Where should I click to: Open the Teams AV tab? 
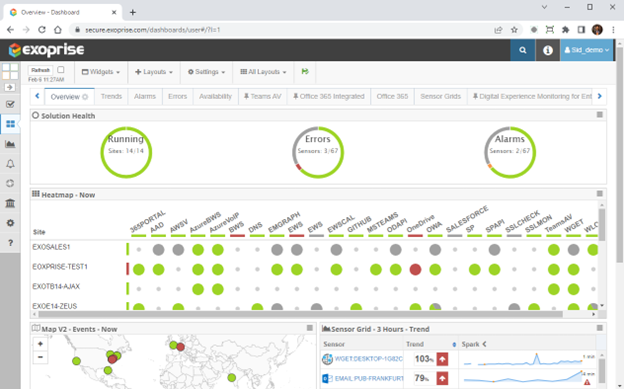coord(262,96)
